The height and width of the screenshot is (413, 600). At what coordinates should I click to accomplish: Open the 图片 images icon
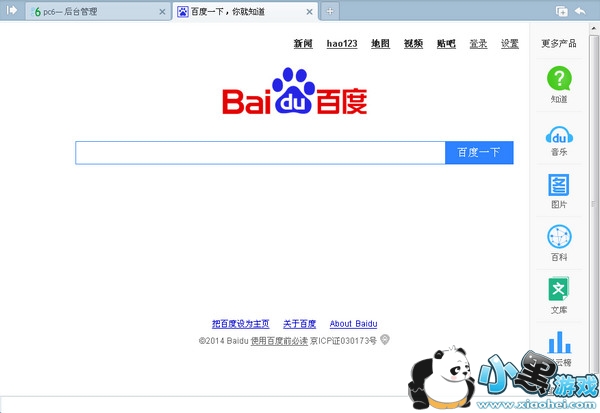coord(559,185)
